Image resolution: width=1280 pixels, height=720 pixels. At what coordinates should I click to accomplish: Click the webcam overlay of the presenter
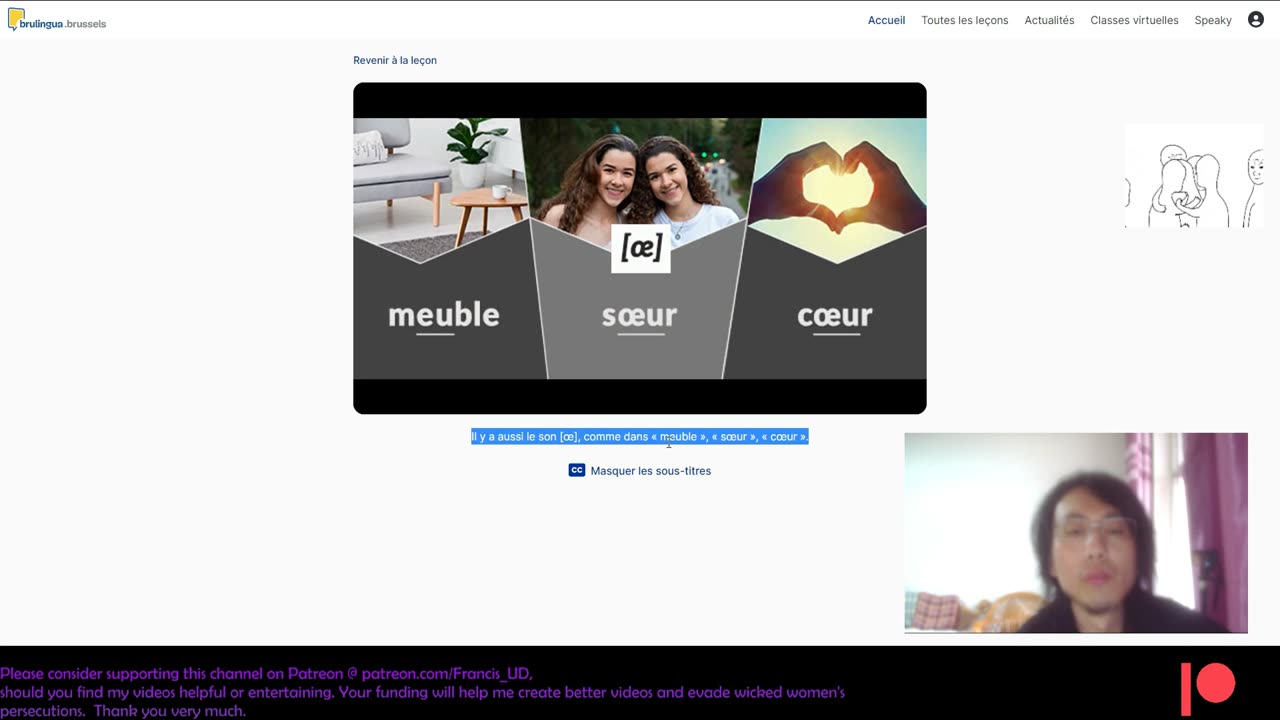[1076, 533]
